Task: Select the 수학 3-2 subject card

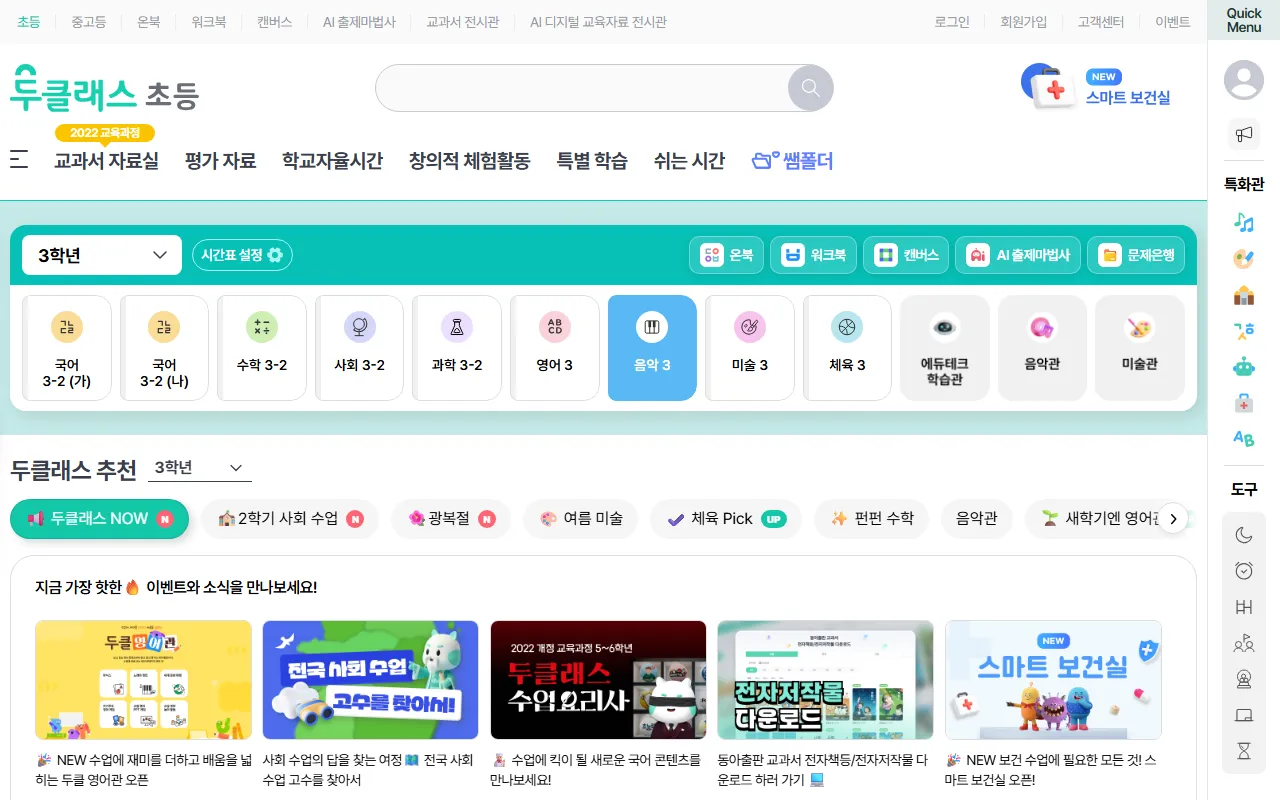Action: point(262,348)
